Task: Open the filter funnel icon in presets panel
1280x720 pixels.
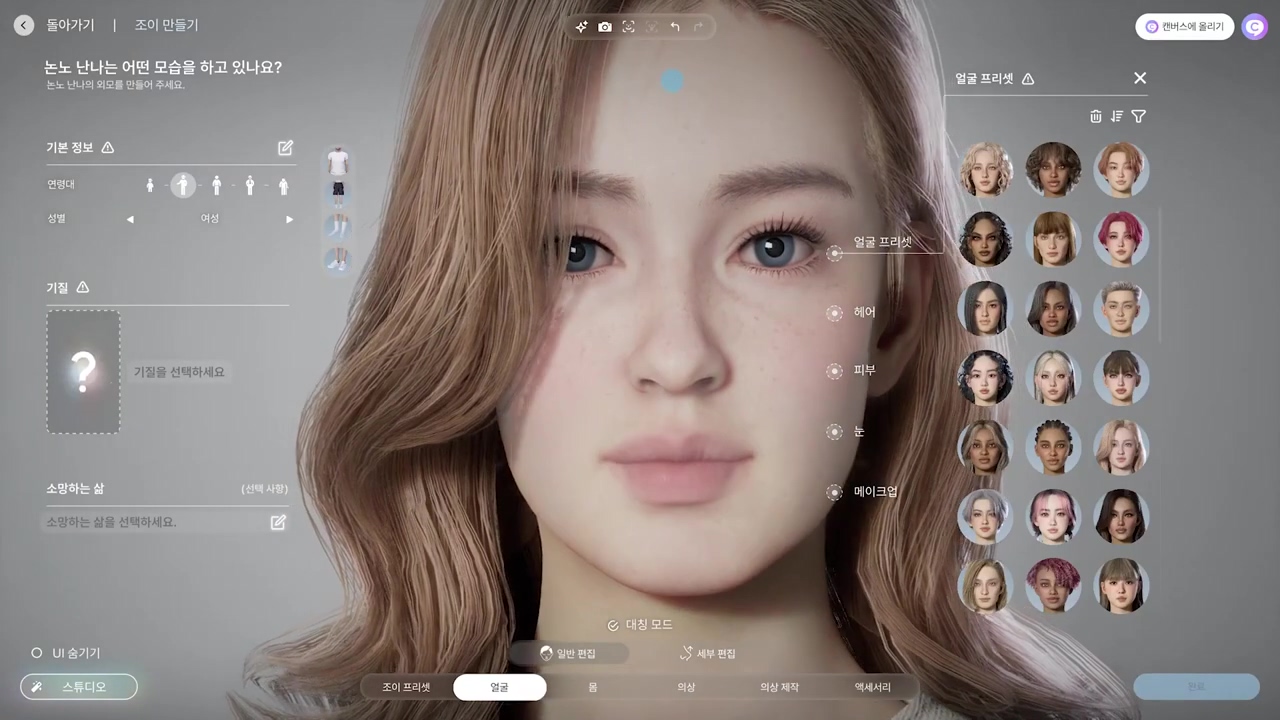Action: tap(1138, 116)
